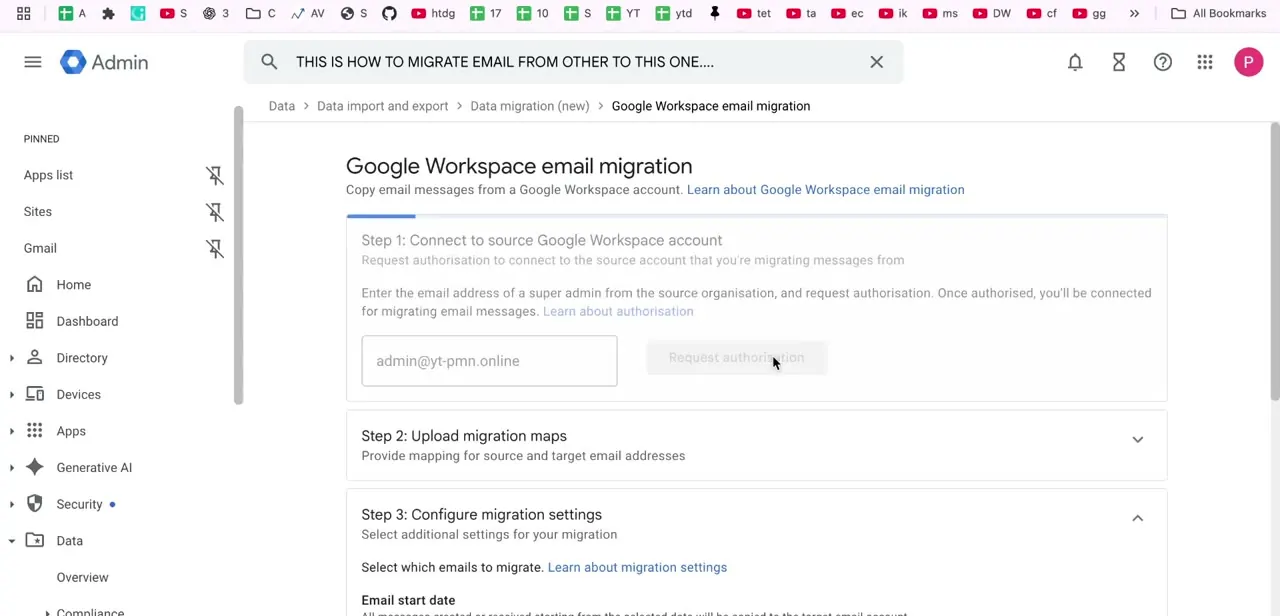Go to Data import and export breadcrumb
Image resolution: width=1280 pixels, height=616 pixels.
(x=383, y=106)
